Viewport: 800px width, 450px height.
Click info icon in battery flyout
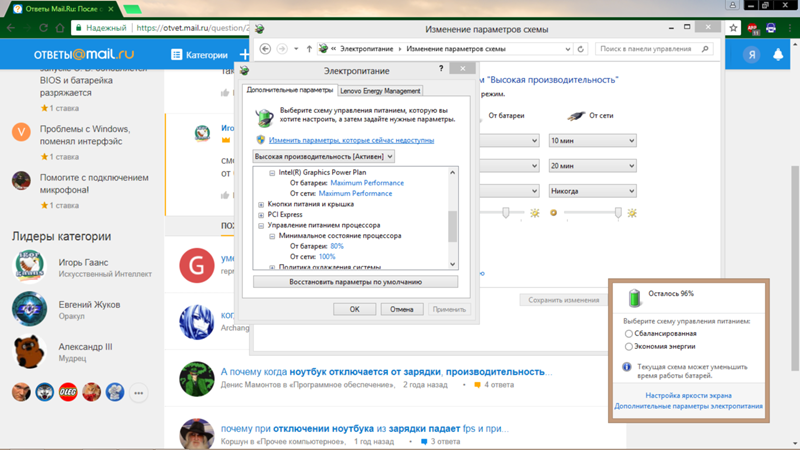[627, 367]
